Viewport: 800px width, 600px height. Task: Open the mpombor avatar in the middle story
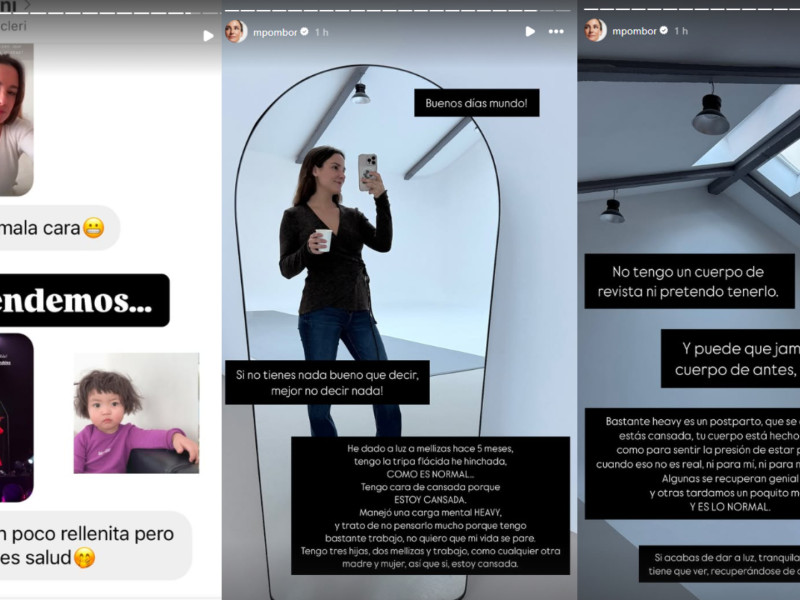click(x=236, y=31)
